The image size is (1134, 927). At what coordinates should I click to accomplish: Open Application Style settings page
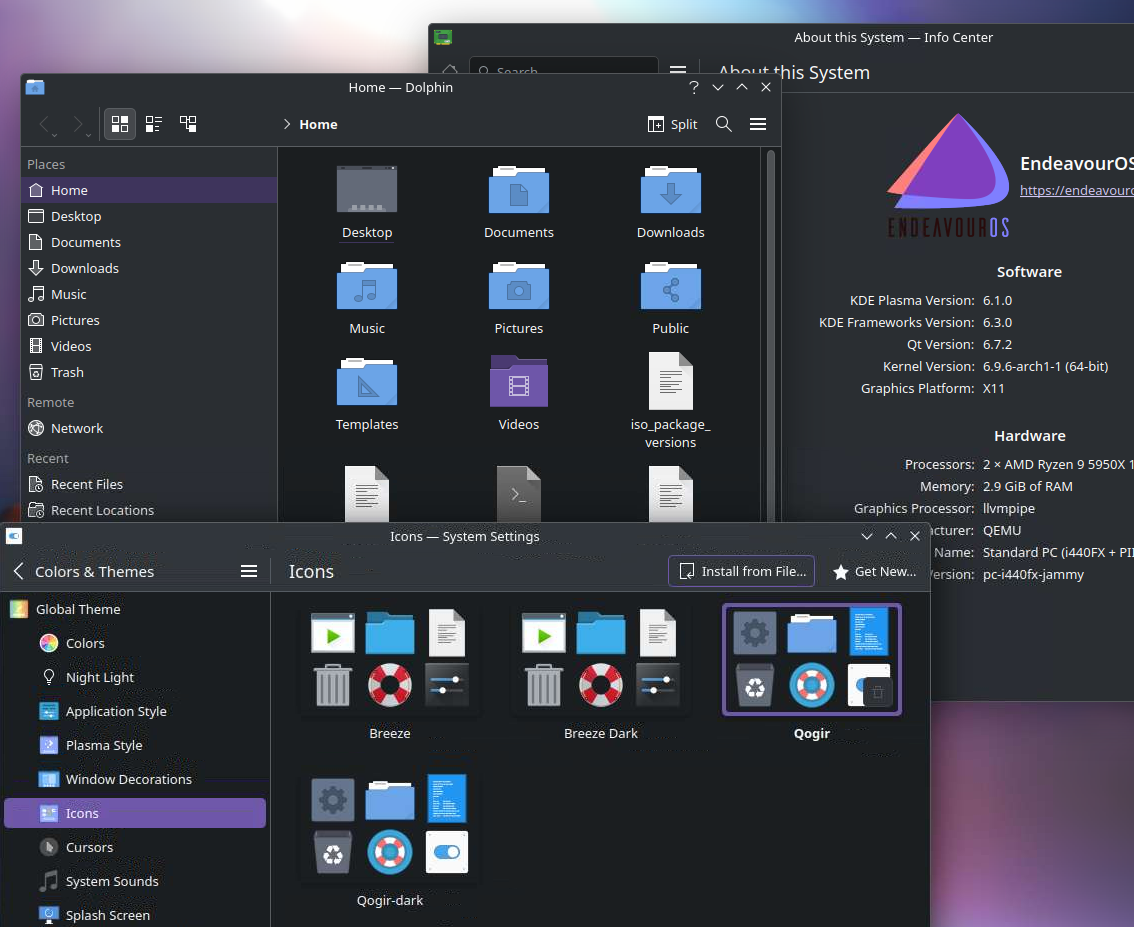(136, 712)
